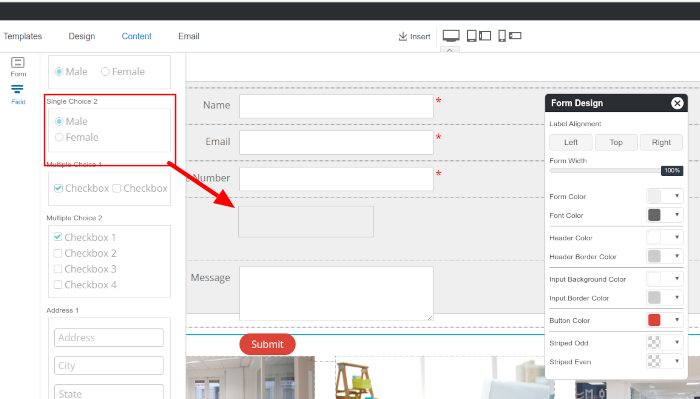
Task: Switch to desktop preview icon
Action: 451,36
